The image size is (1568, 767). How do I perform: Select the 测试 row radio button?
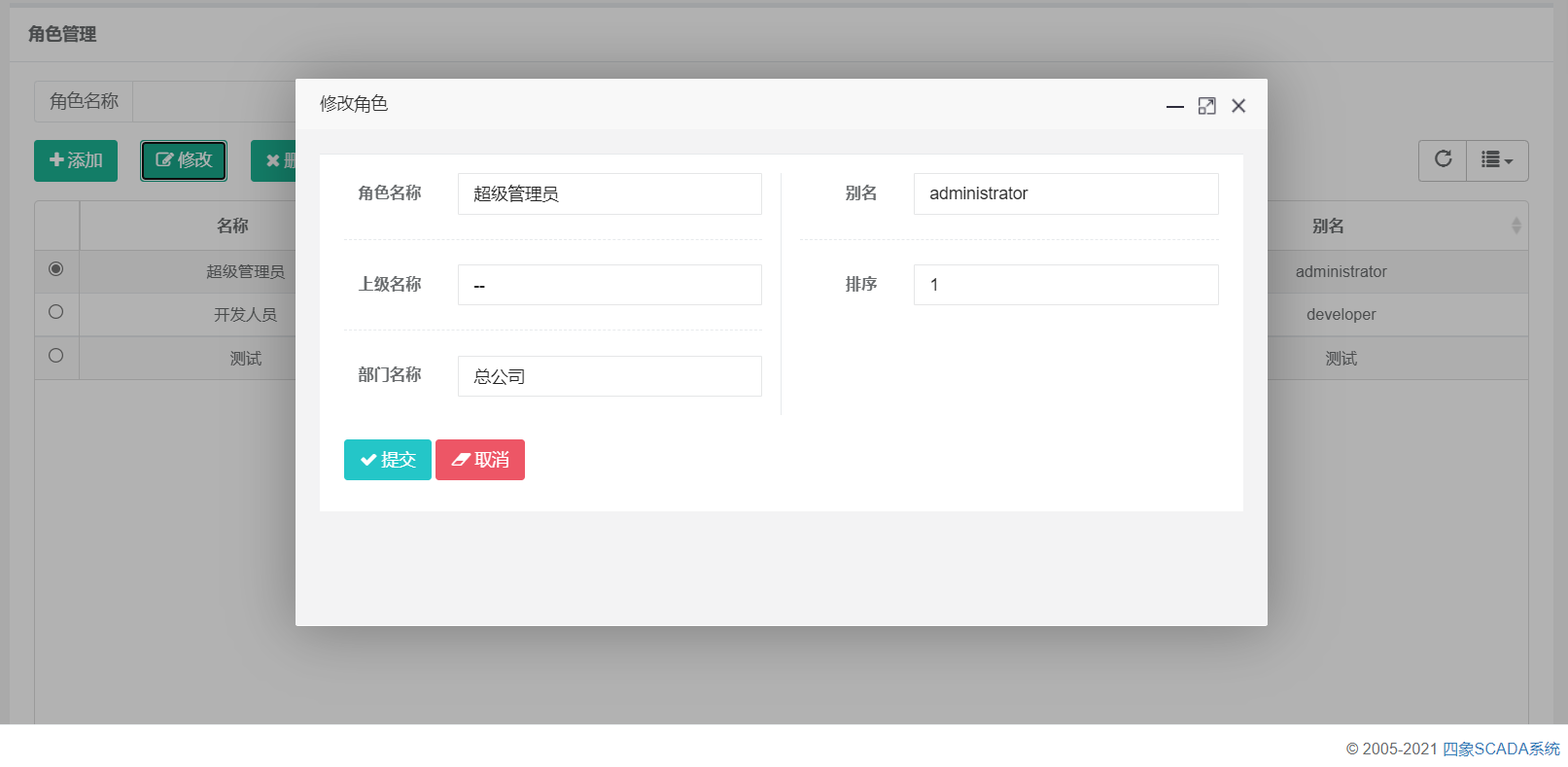pyautogui.click(x=56, y=356)
